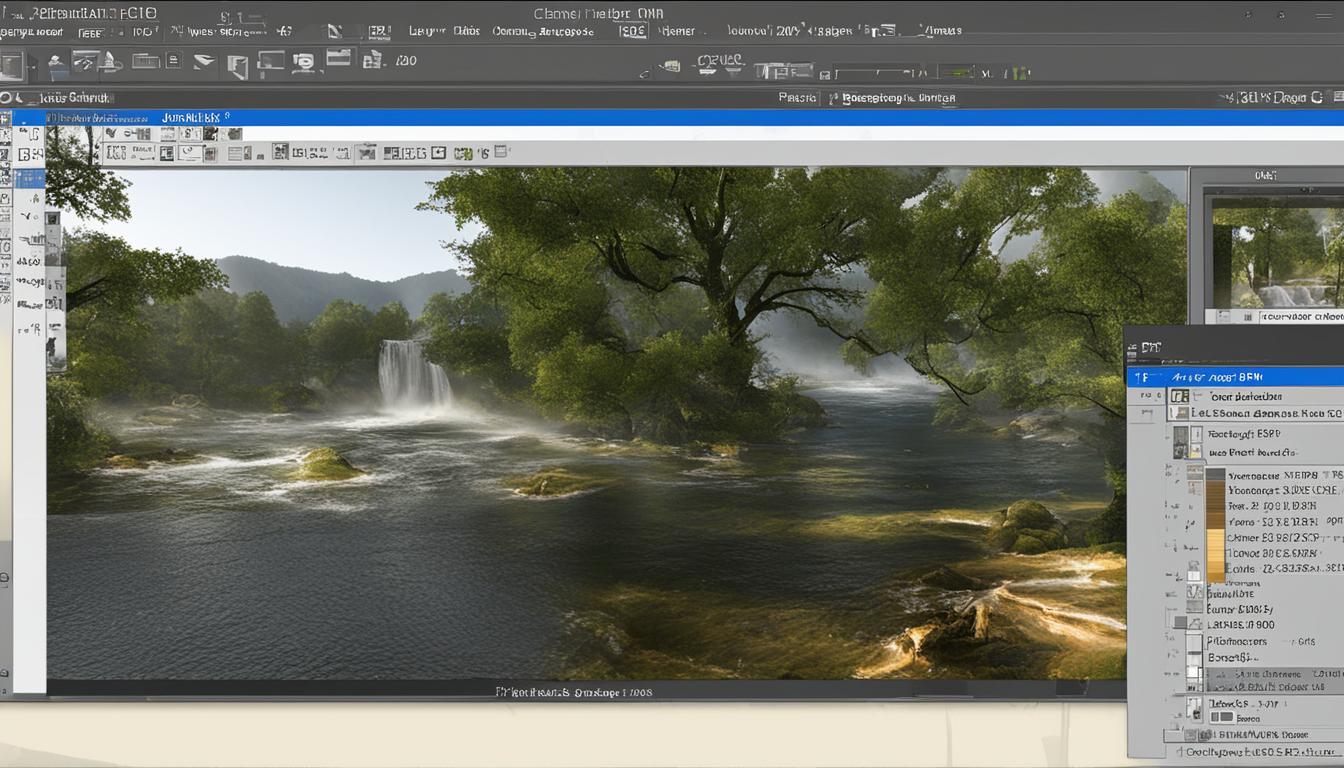Switch to the Channels menu entry

point(466,31)
